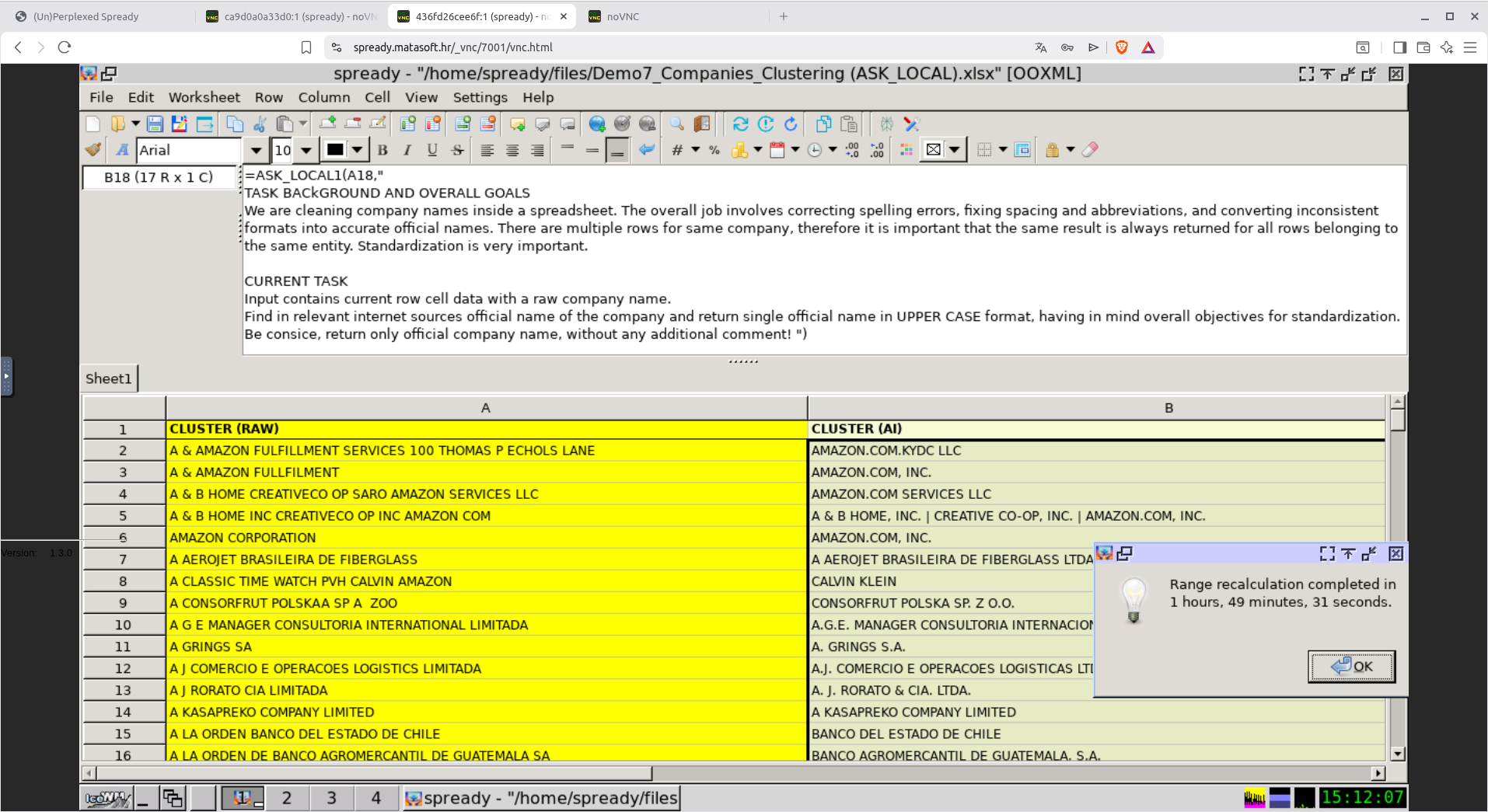Viewport: 1488px width, 812px height.
Task: Click the scissors Cut icon
Action: [260, 124]
